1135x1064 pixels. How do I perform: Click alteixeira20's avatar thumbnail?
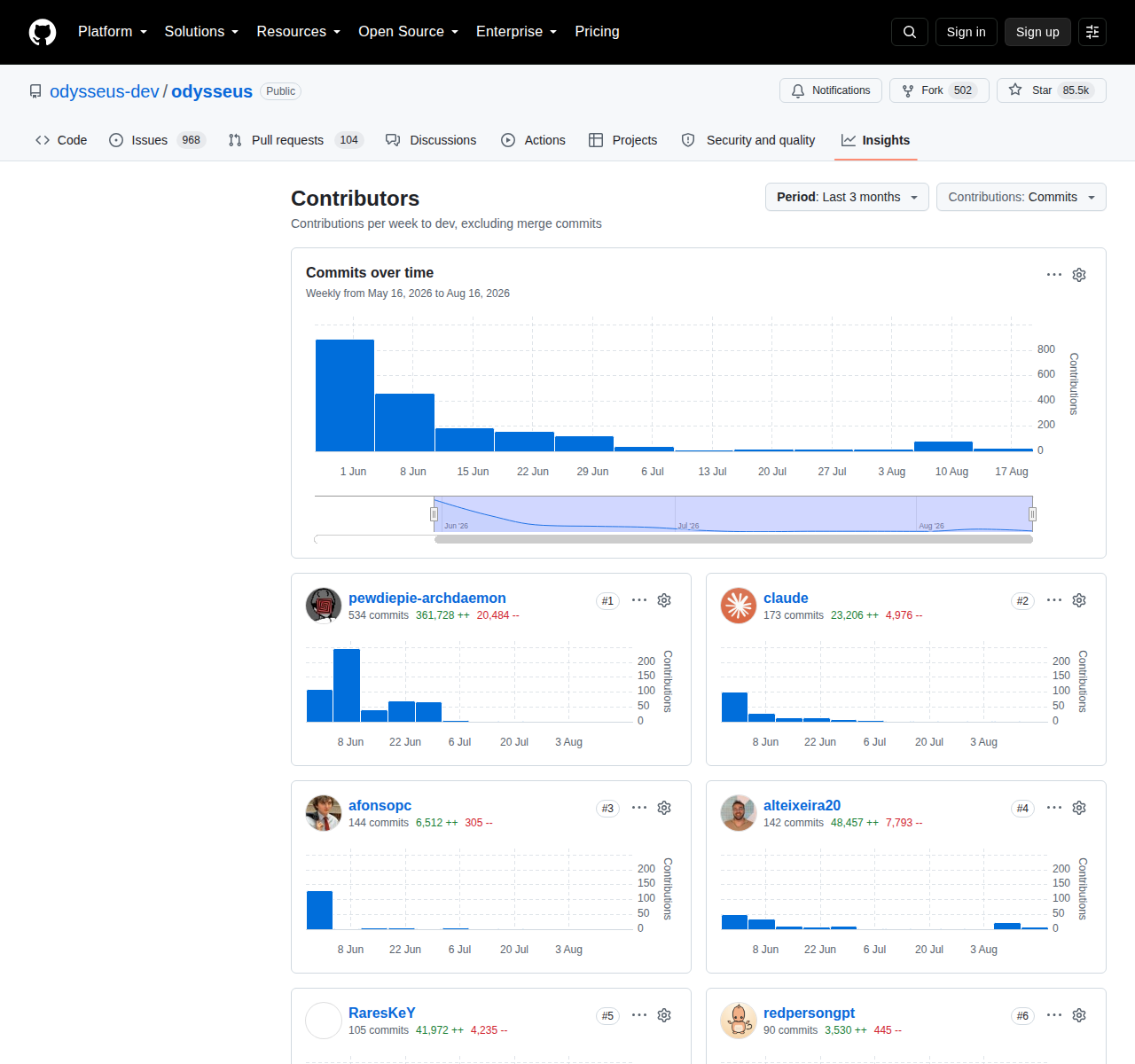pos(739,813)
